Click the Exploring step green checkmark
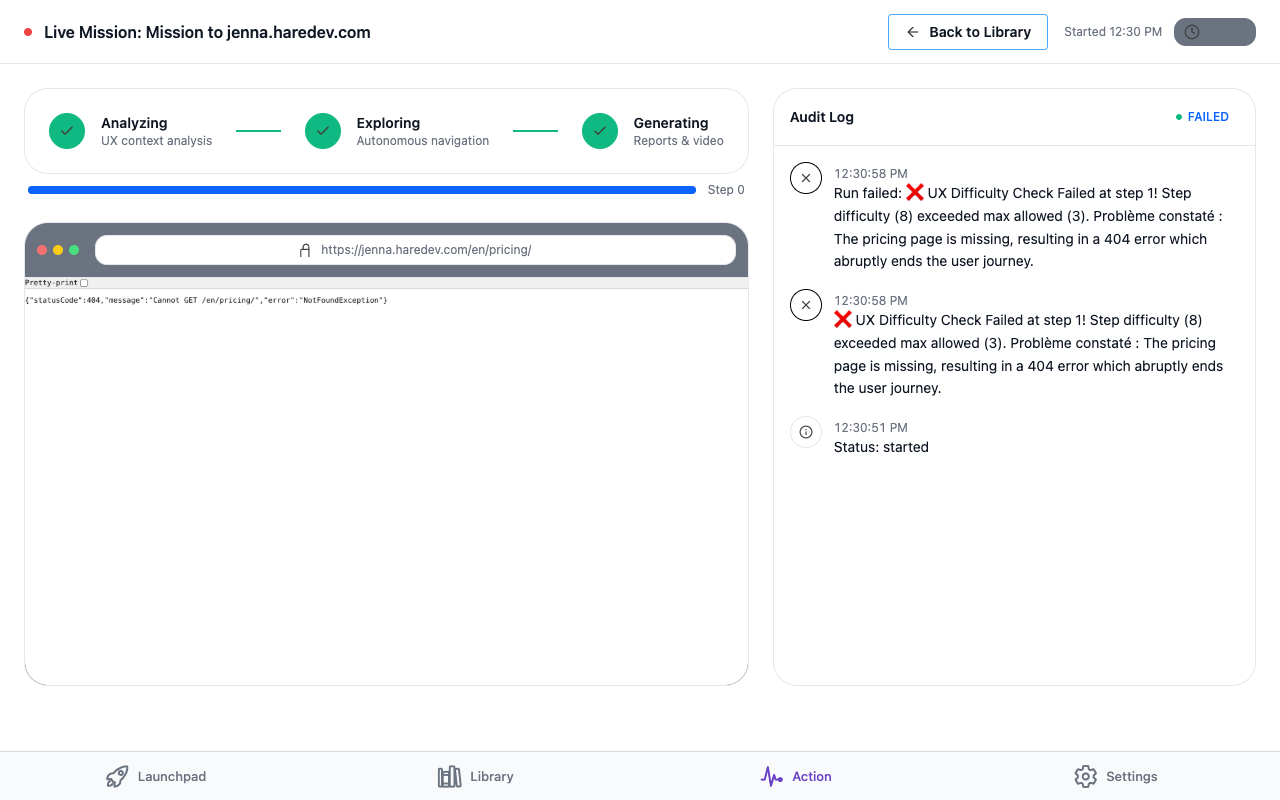 pos(323,131)
